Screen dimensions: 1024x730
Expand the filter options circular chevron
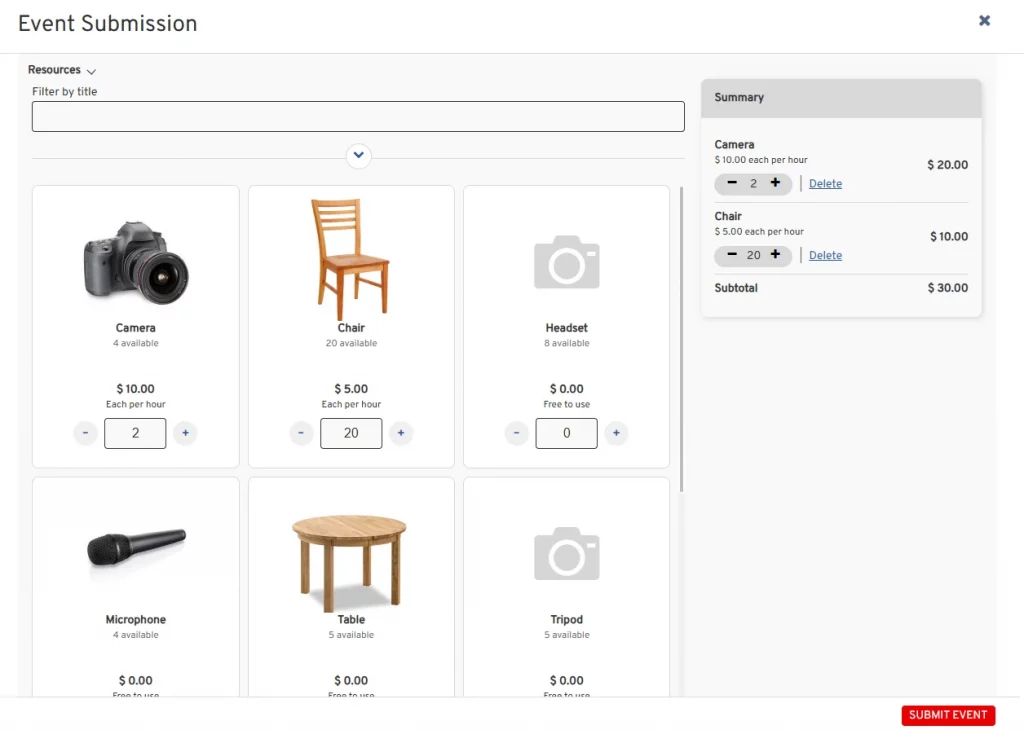359,155
